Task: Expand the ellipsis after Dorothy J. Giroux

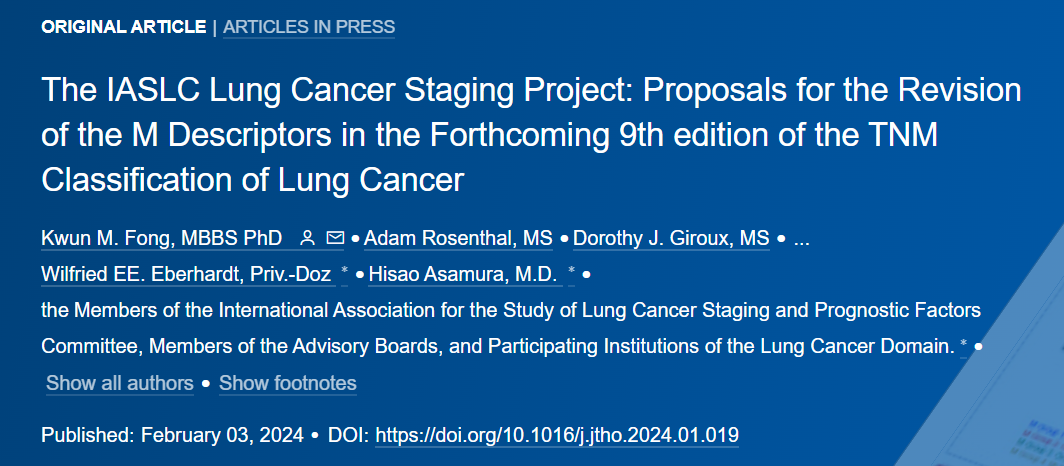Action: pos(801,238)
